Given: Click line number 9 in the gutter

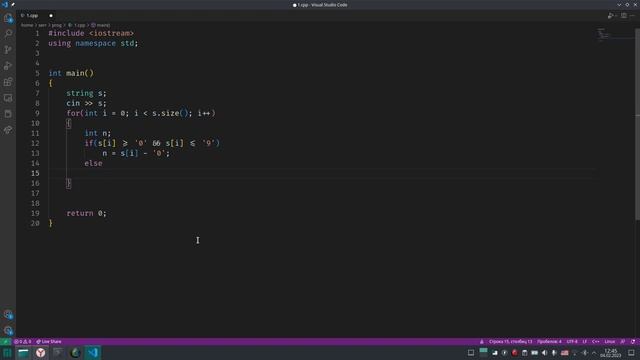Looking at the screenshot, I should click(37, 113).
